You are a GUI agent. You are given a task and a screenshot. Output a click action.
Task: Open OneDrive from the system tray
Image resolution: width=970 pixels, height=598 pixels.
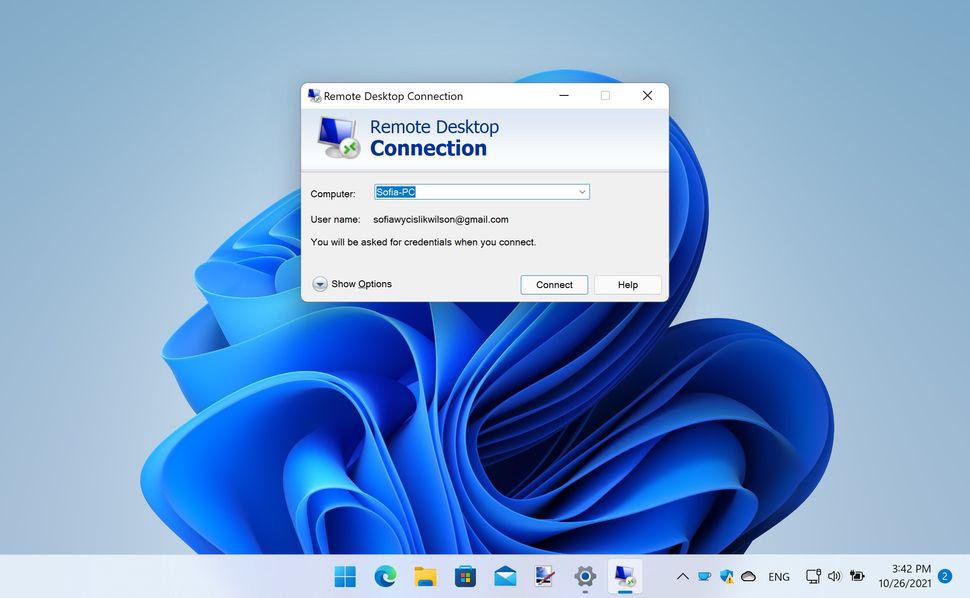(749, 576)
